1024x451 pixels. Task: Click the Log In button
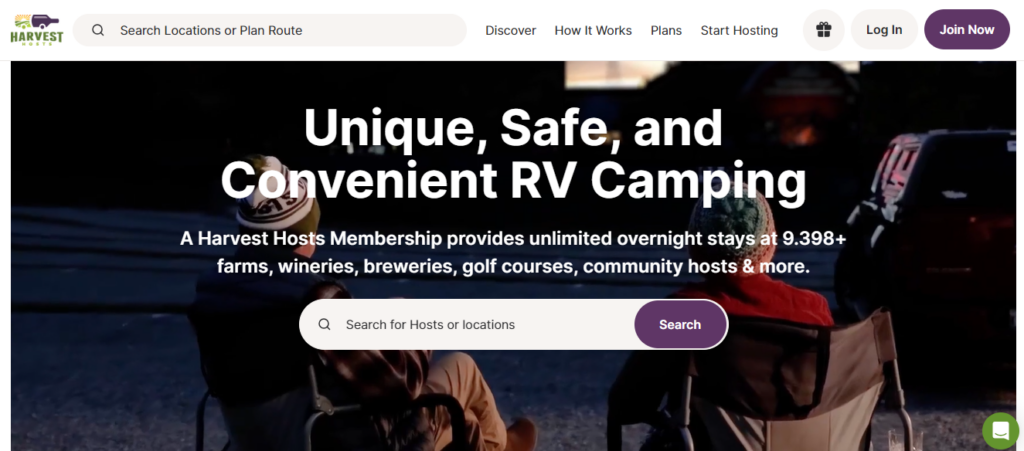pyautogui.click(x=884, y=30)
